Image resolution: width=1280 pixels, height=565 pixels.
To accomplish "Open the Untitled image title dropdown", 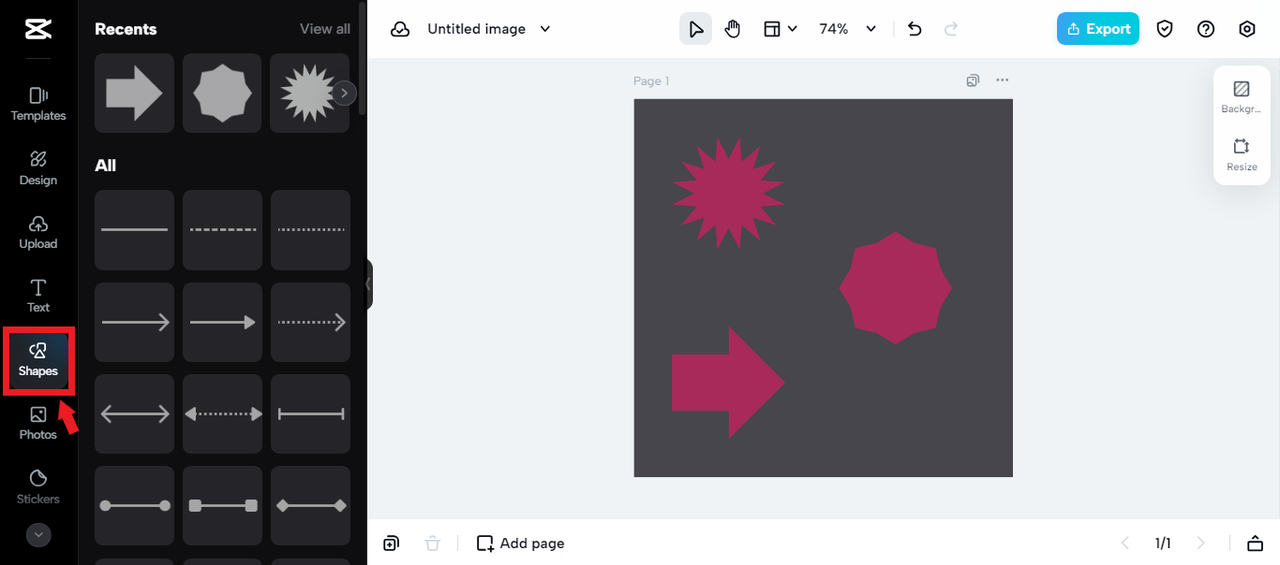I will [x=489, y=29].
